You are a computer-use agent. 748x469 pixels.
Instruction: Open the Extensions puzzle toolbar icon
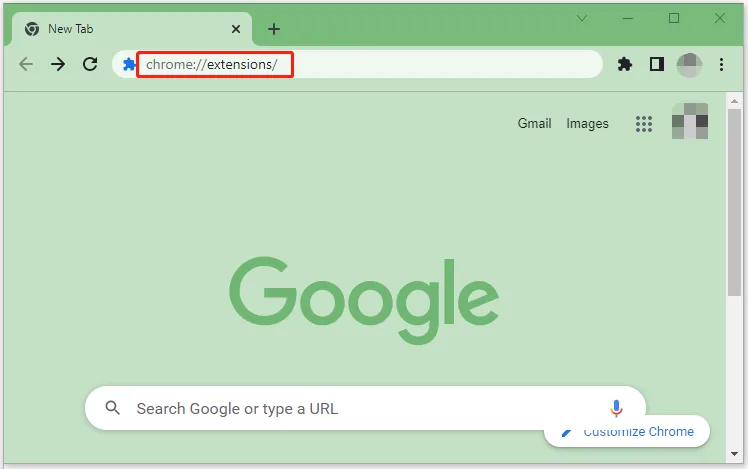(x=624, y=64)
